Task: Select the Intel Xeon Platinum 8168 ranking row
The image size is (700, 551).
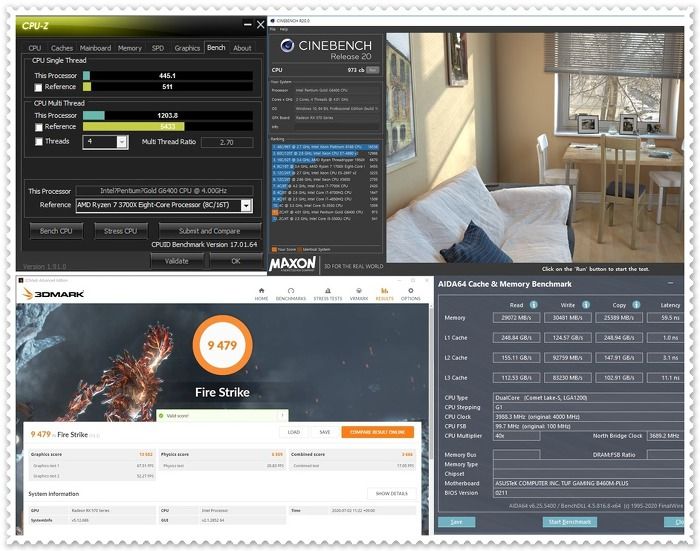Action: coord(325,146)
